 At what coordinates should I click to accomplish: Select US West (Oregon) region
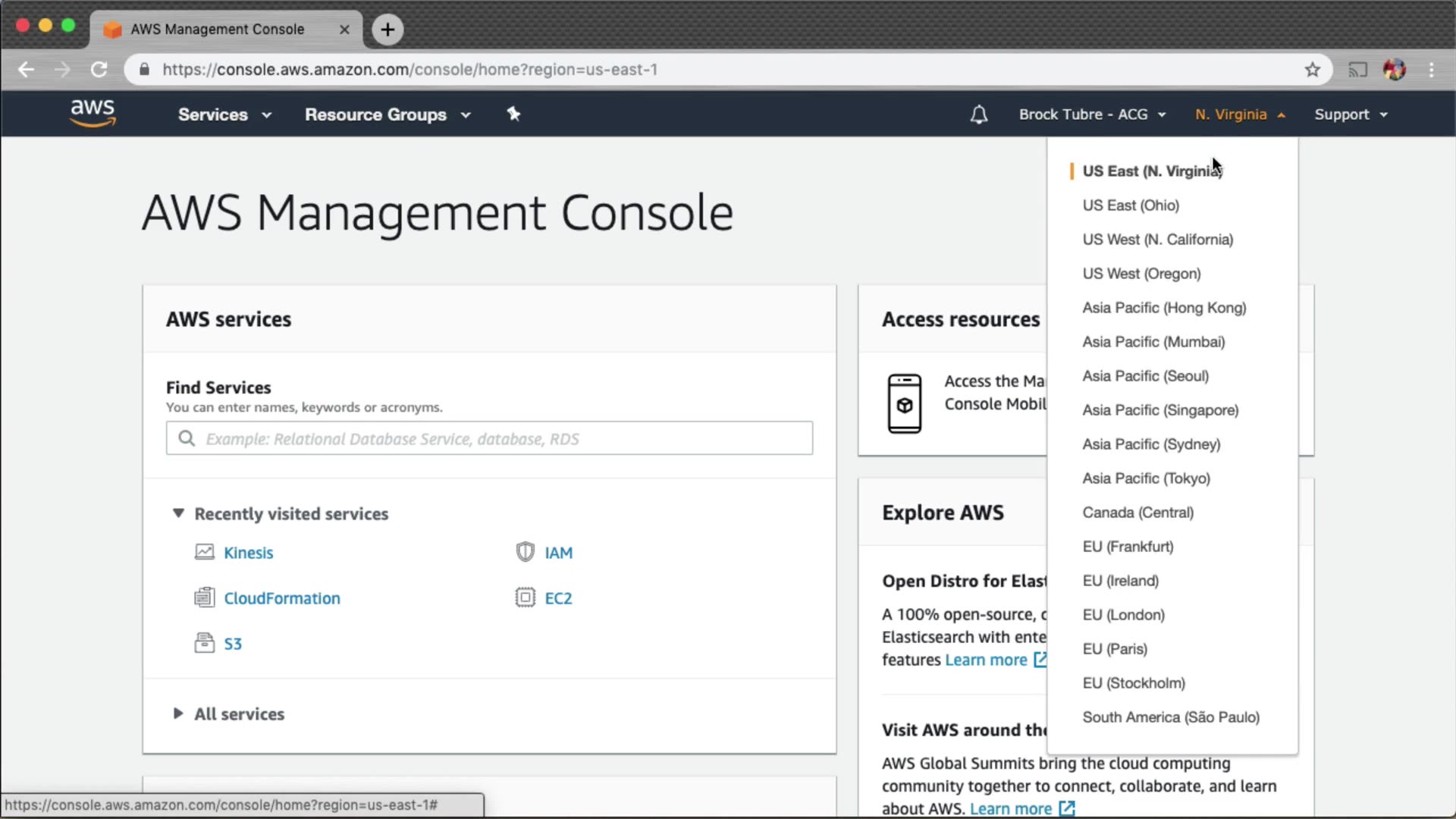point(1141,274)
